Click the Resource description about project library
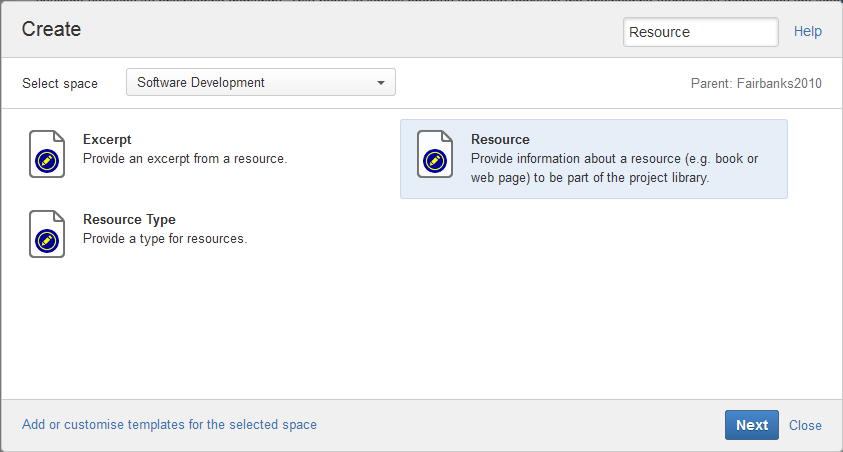Viewport: 843px width, 452px height. pyautogui.click(x=614, y=168)
